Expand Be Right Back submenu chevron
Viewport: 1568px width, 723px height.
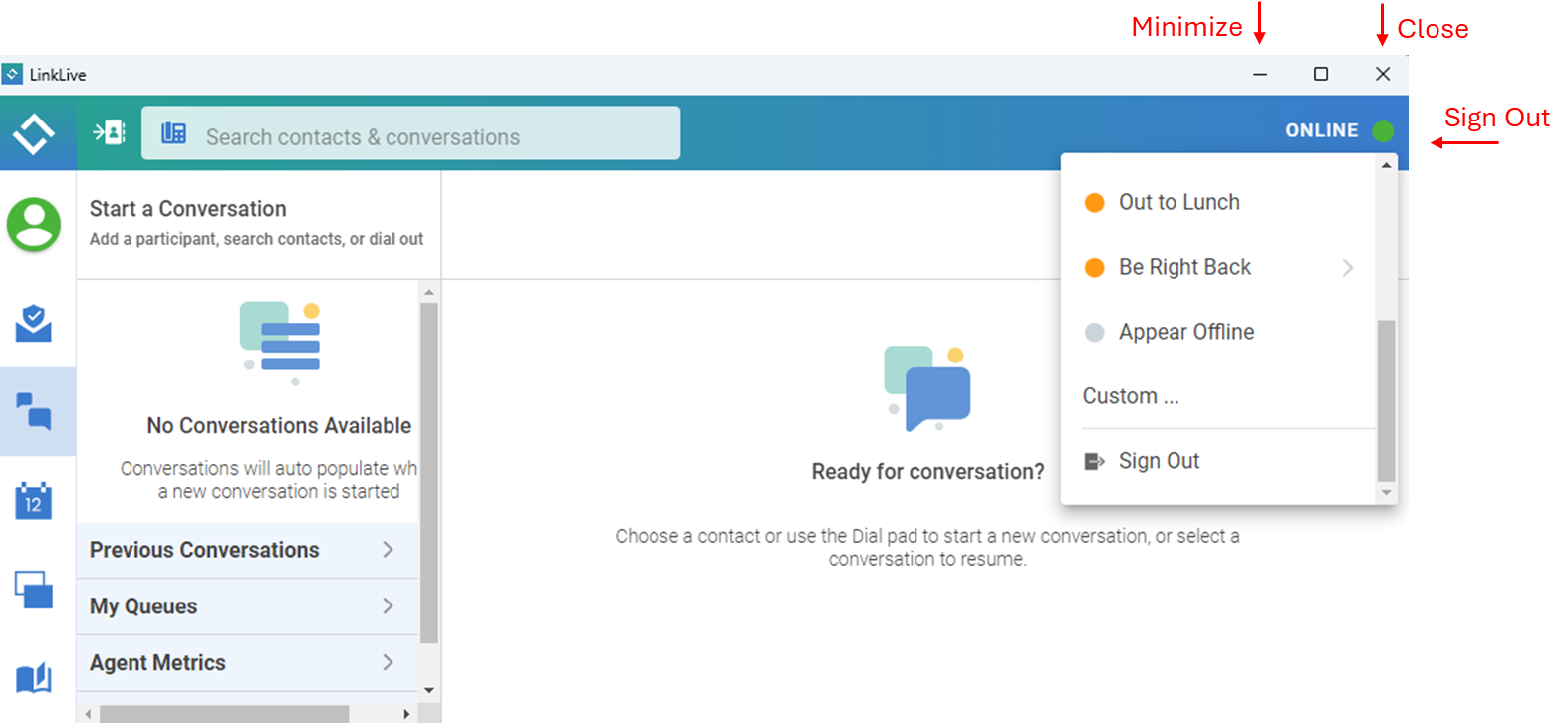[x=1347, y=267]
